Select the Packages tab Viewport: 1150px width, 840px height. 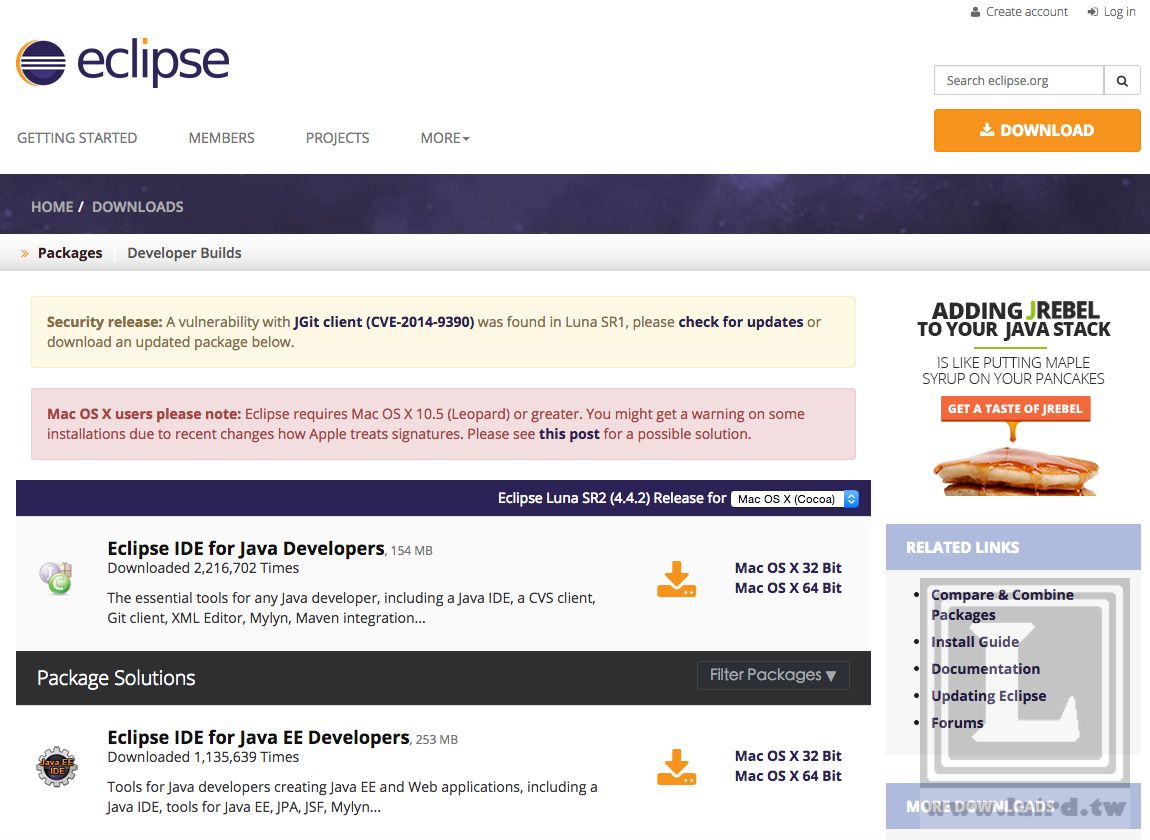(x=69, y=252)
